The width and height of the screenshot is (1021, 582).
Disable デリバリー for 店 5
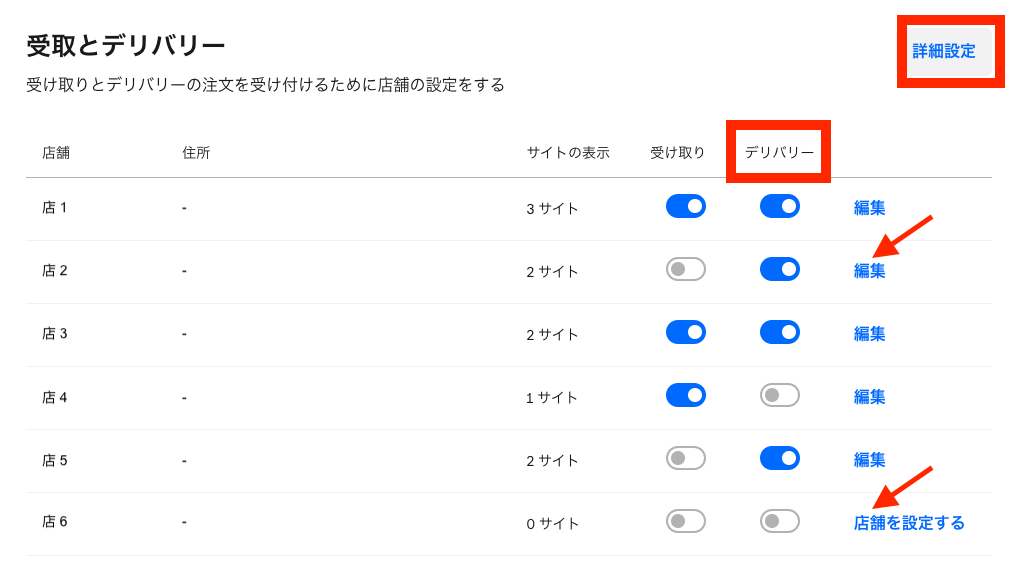(x=779, y=458)
